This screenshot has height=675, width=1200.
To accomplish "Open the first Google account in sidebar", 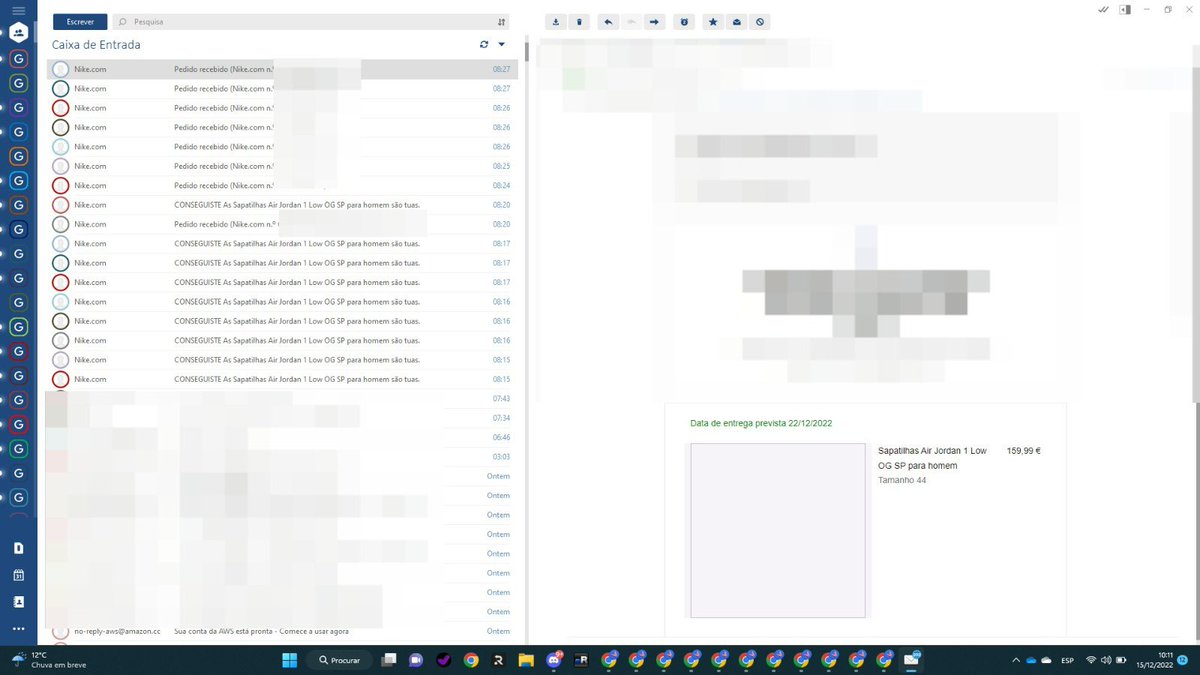I will [x=18, y=59].
